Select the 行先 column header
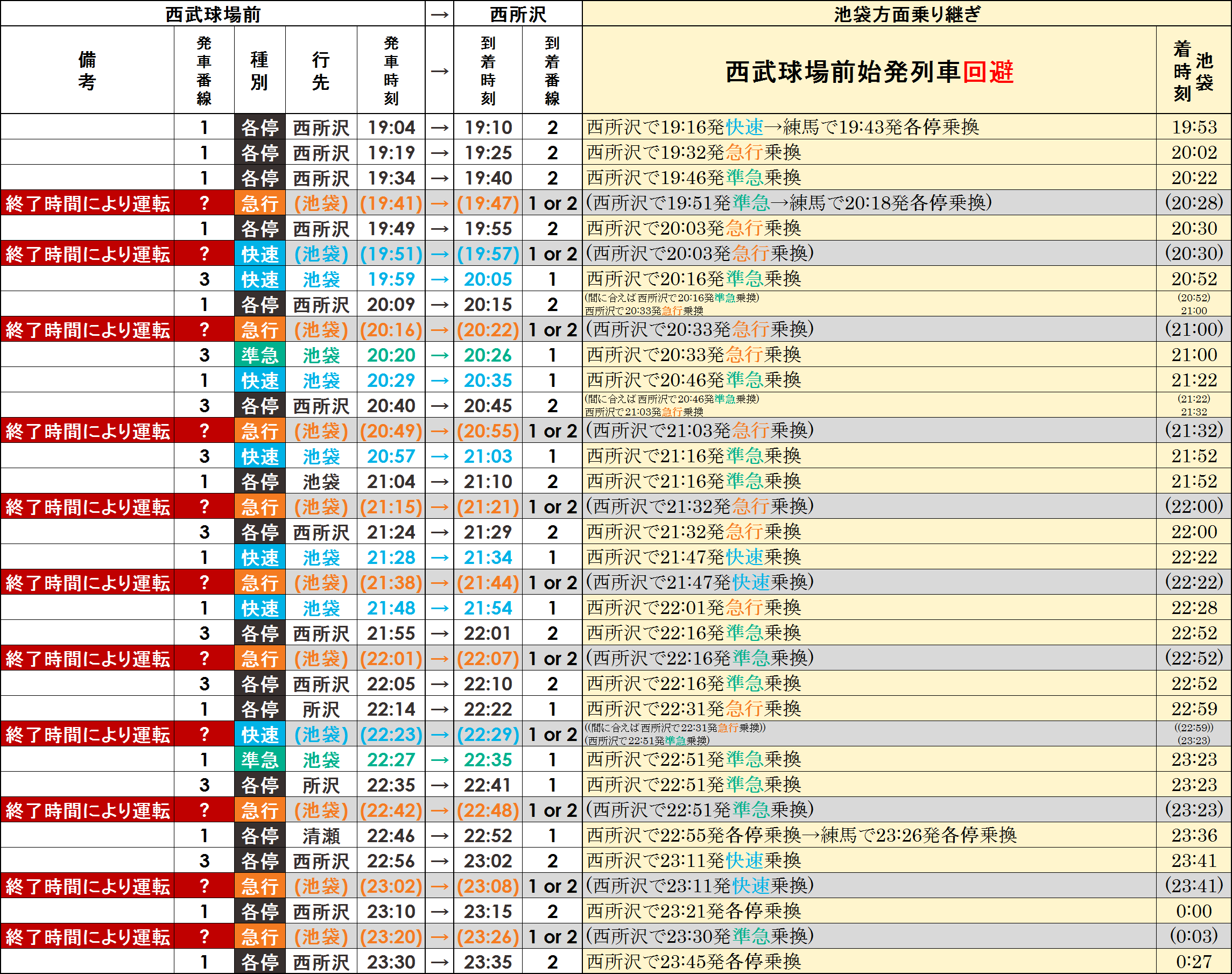The width and height of the screenshot is (1232, 974). 321,70
